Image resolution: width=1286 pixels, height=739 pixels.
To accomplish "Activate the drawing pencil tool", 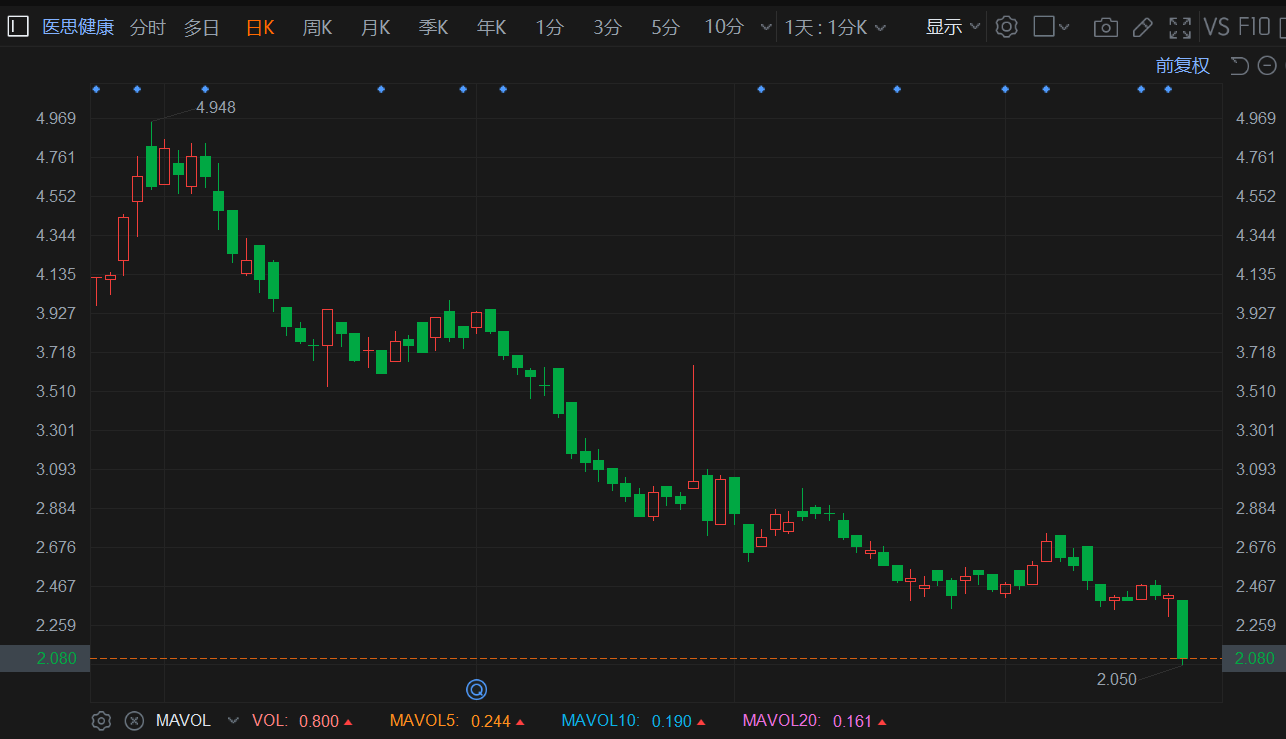I will click(x=1143, y=27).
